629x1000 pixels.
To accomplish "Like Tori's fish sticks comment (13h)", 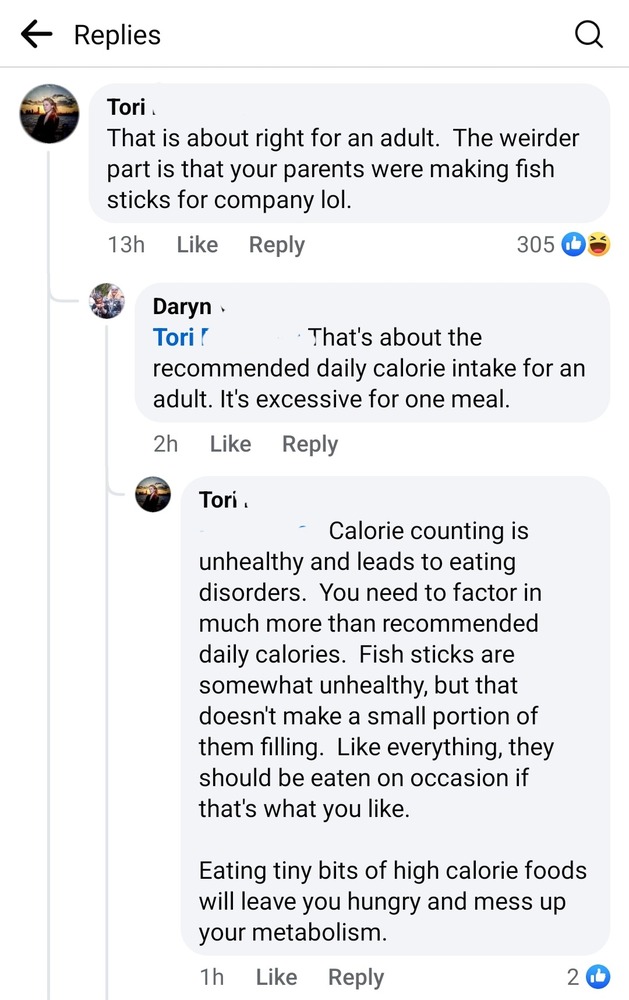I will point(197,245).
